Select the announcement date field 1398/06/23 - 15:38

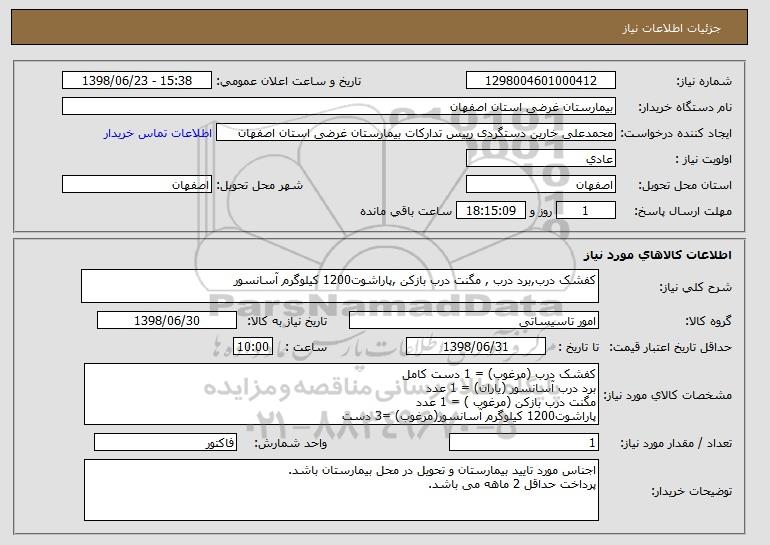137,81
